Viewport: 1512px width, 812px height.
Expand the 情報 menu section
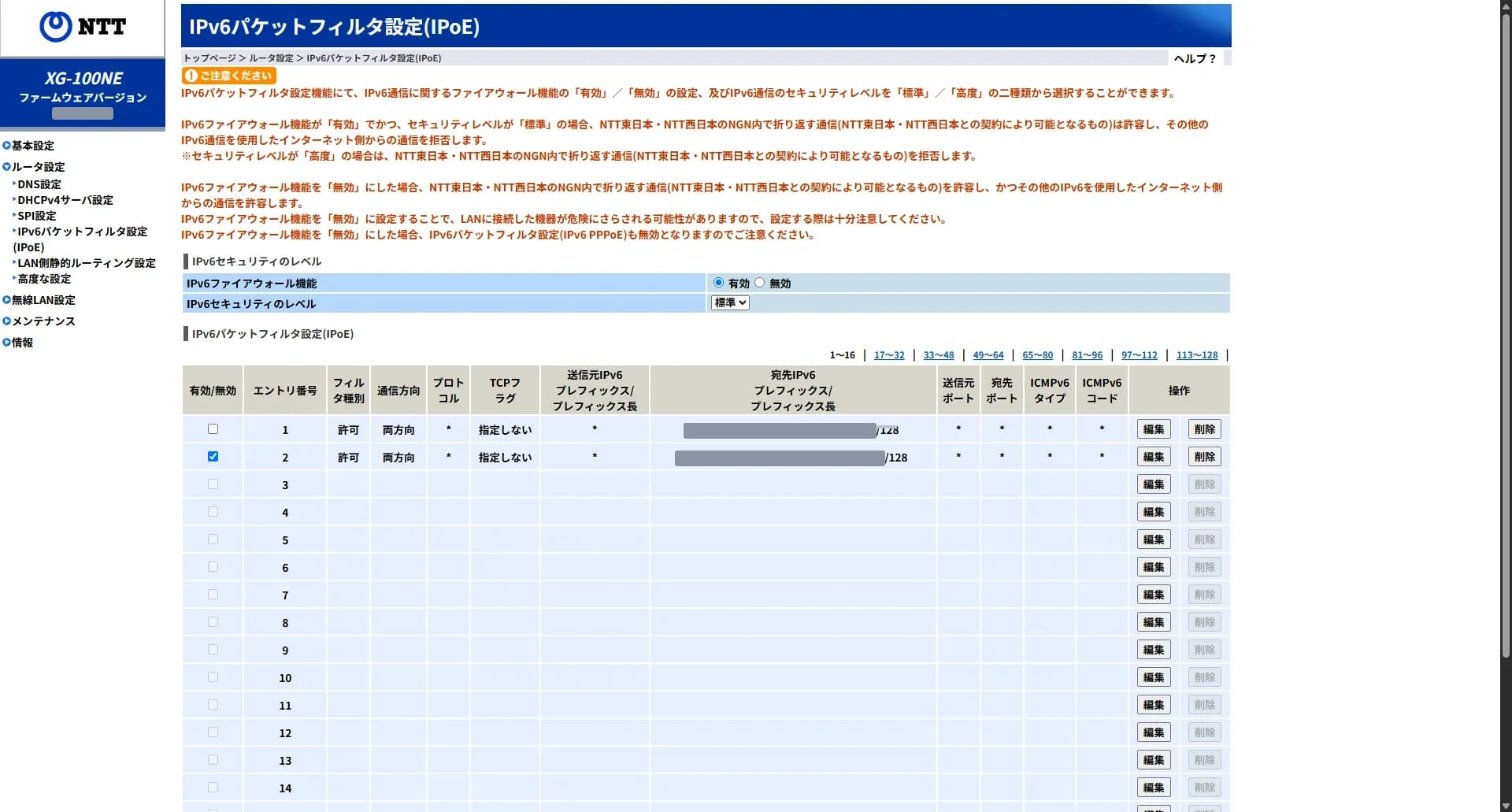click(x=22, y=343)
